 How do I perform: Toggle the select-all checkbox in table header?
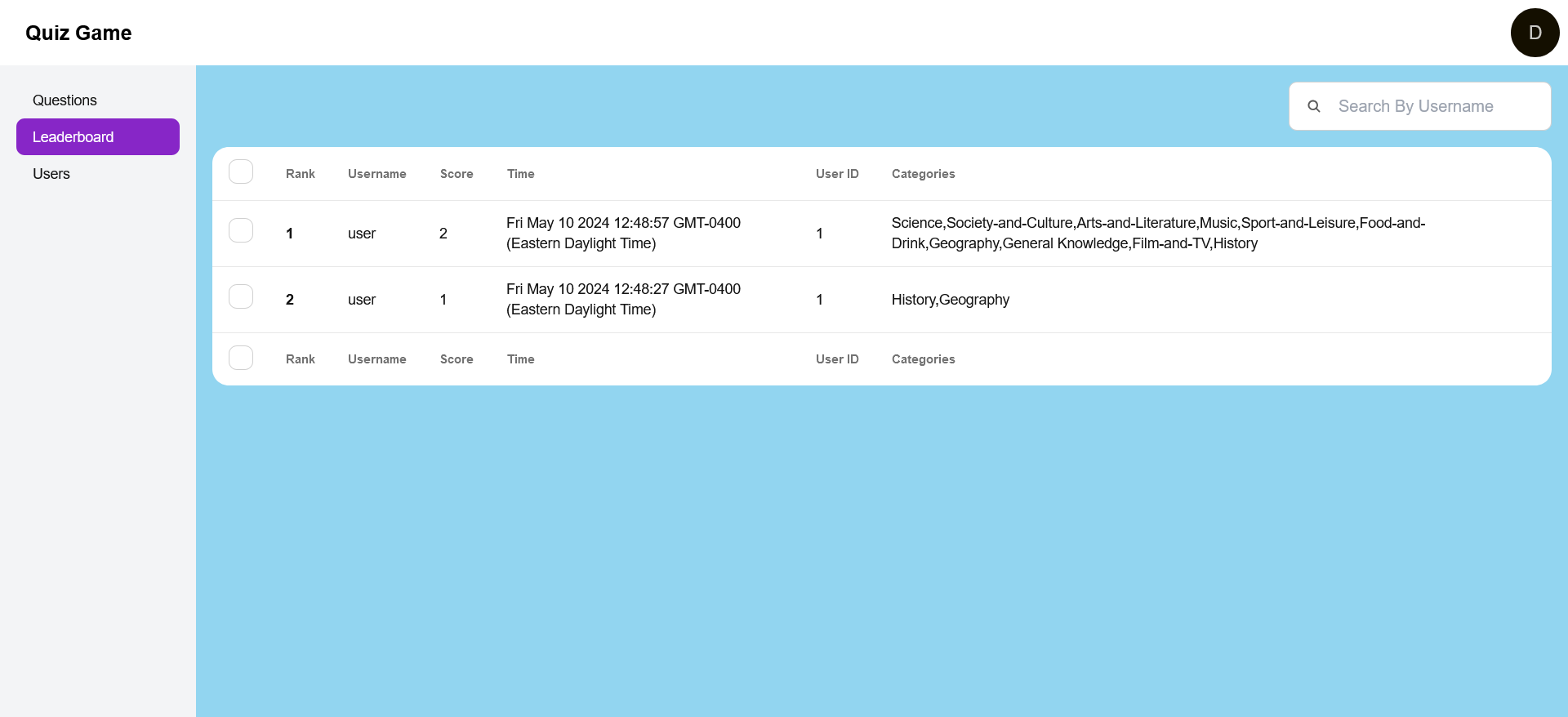tap(241, 172)
